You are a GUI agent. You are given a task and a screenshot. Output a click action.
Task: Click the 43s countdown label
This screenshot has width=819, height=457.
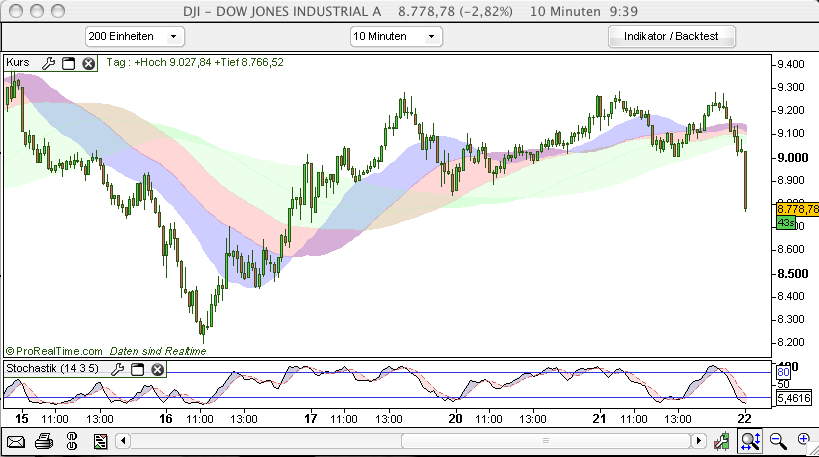click(786, 223)
